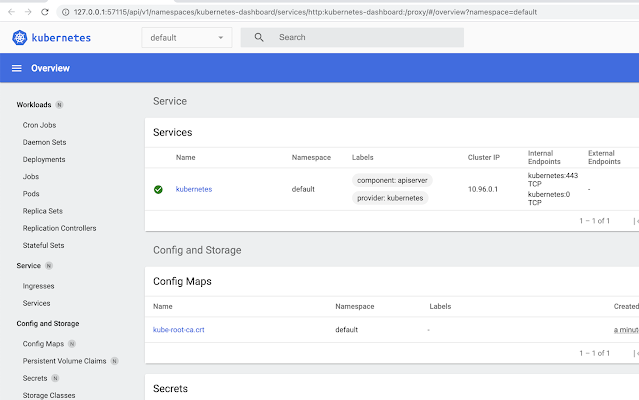
Task: Toggle the hamburger navigation menu
Action: click(x=17, y=68)
